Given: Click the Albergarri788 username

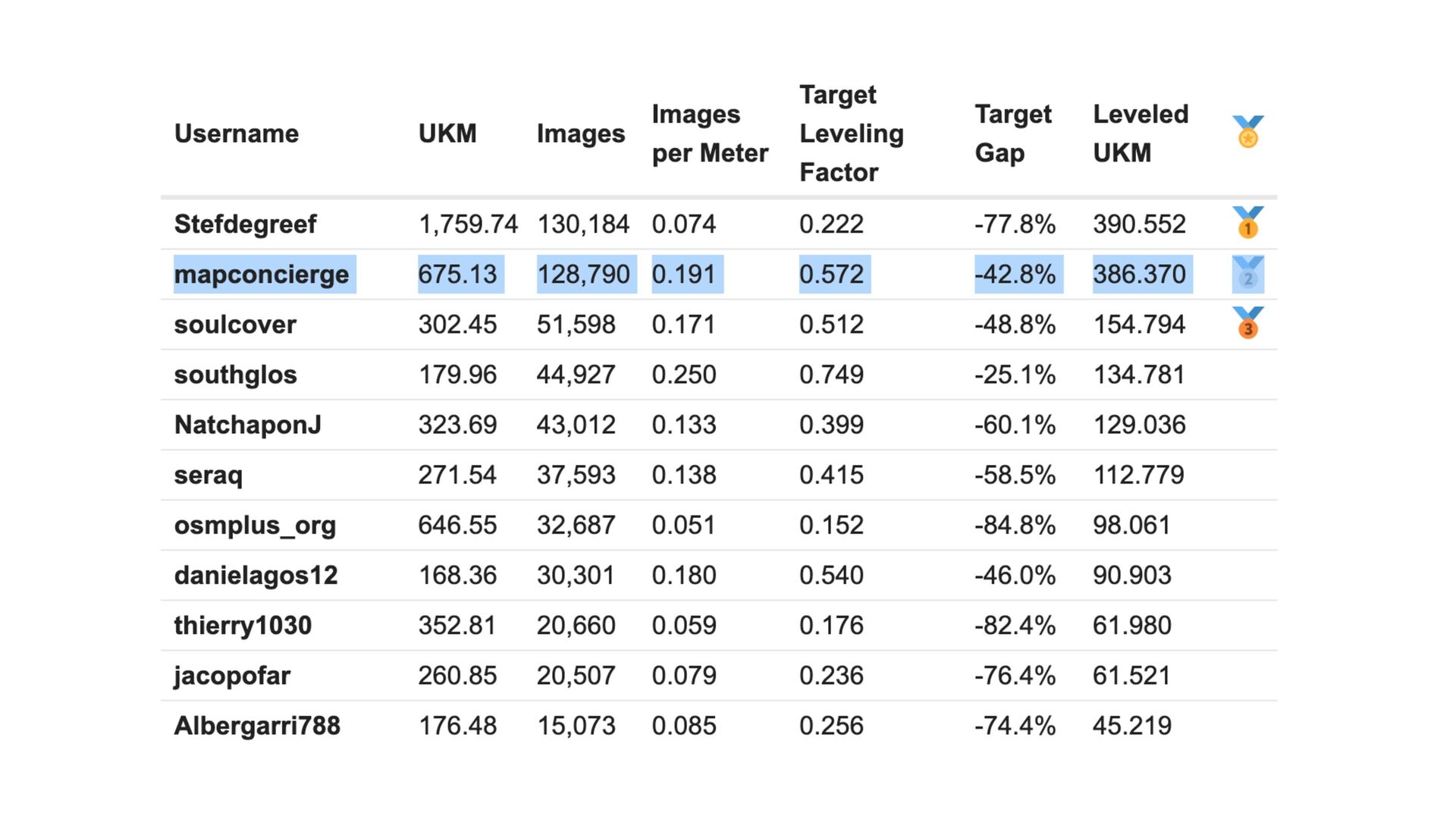Looking at the screenshot, I should [257, 726].
